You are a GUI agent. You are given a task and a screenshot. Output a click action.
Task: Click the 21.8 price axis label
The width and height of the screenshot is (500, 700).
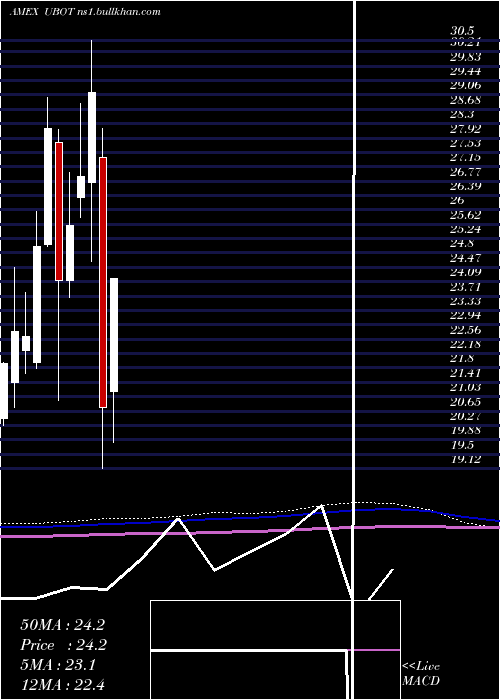tap(462, 358)
